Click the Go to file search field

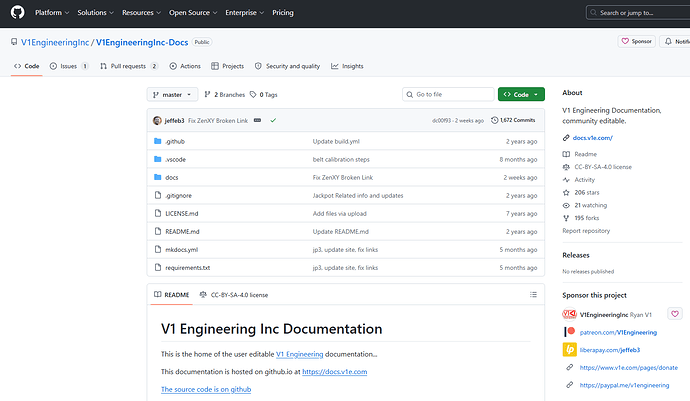[448, 94]
